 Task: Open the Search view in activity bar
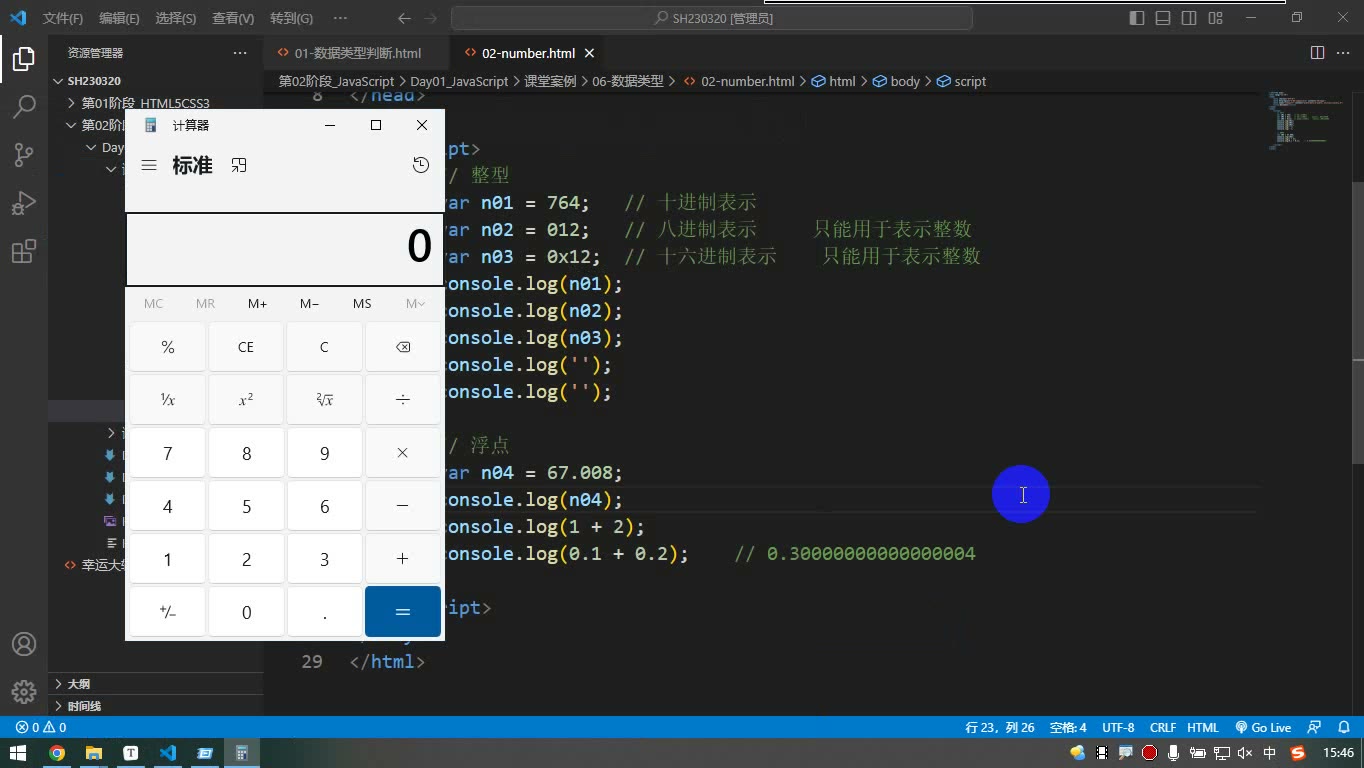click(24, 106)
